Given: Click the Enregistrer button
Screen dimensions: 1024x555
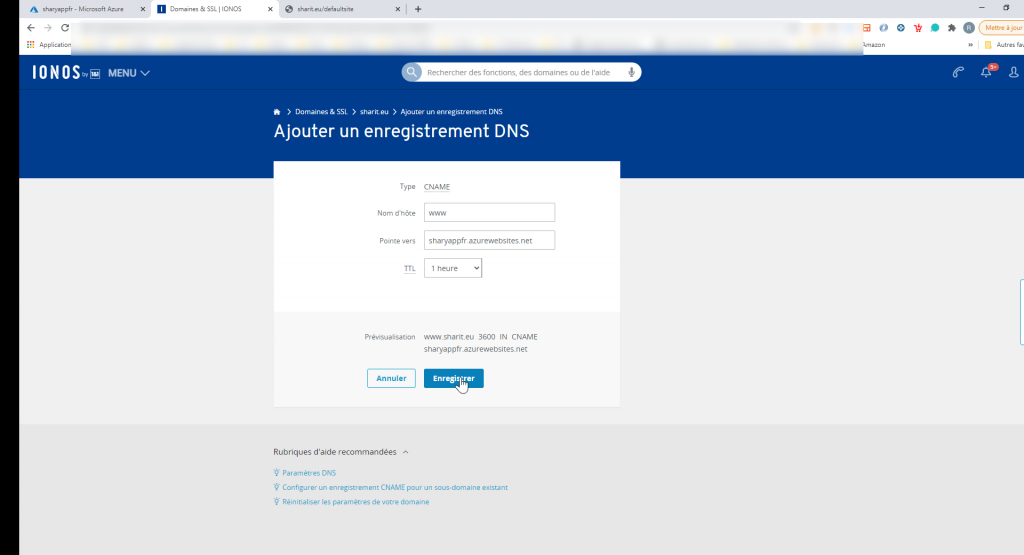Looking at the screenshot, I should 454,378.
